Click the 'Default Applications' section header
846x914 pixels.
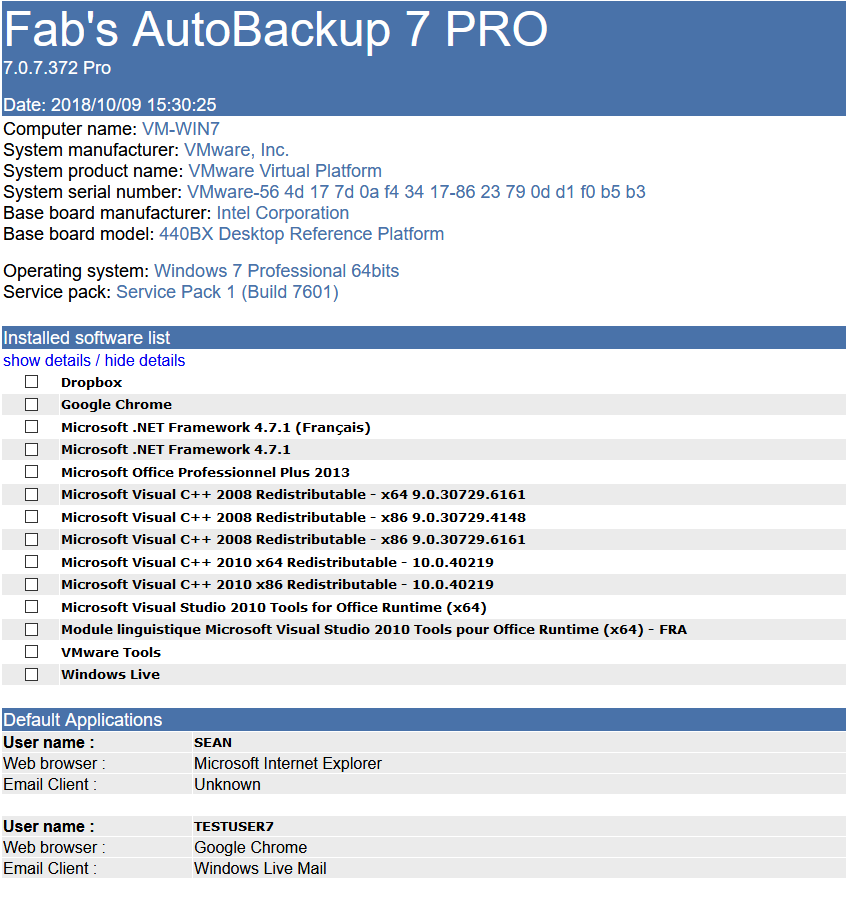424,720
